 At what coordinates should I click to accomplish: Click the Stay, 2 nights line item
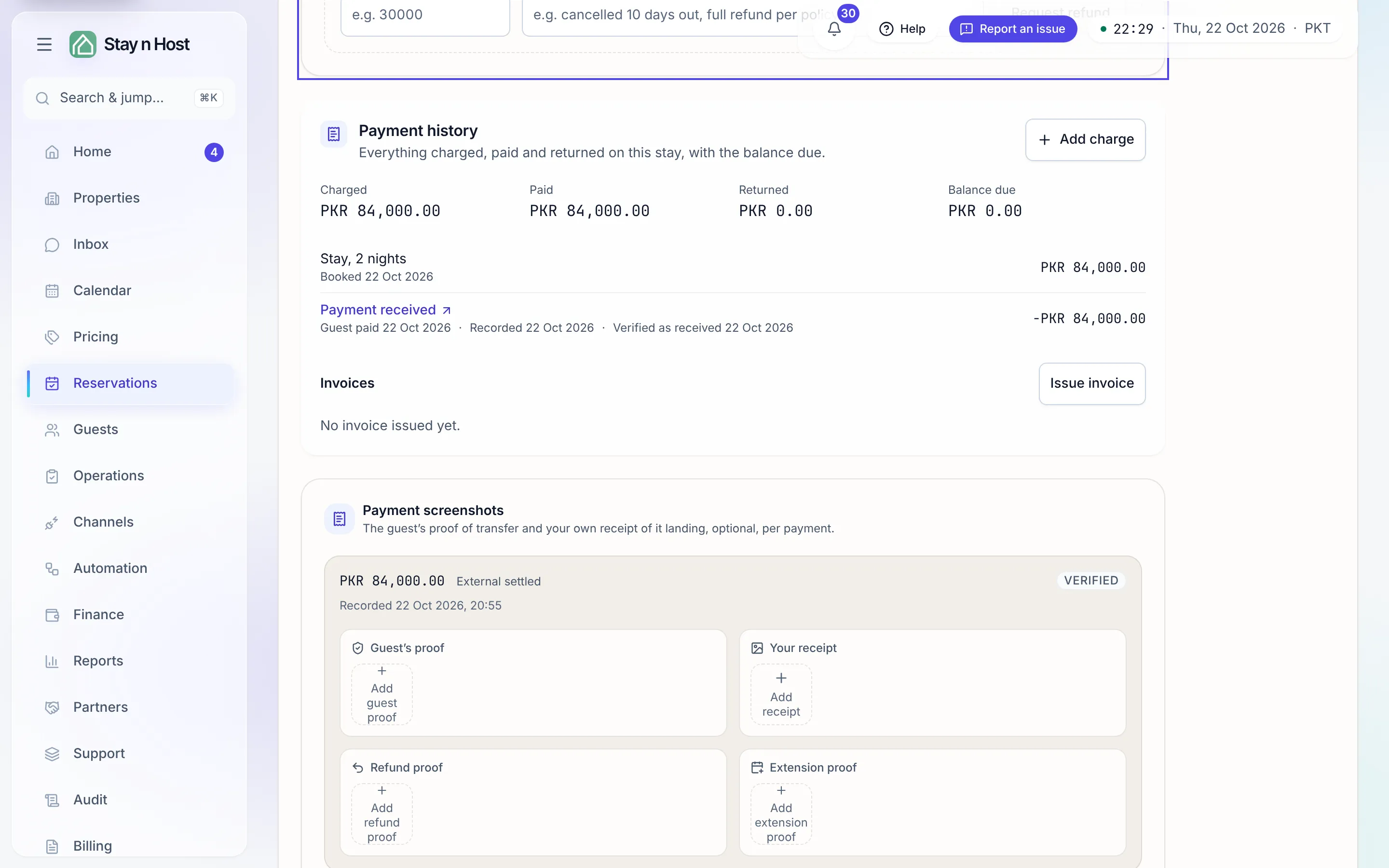733,267
